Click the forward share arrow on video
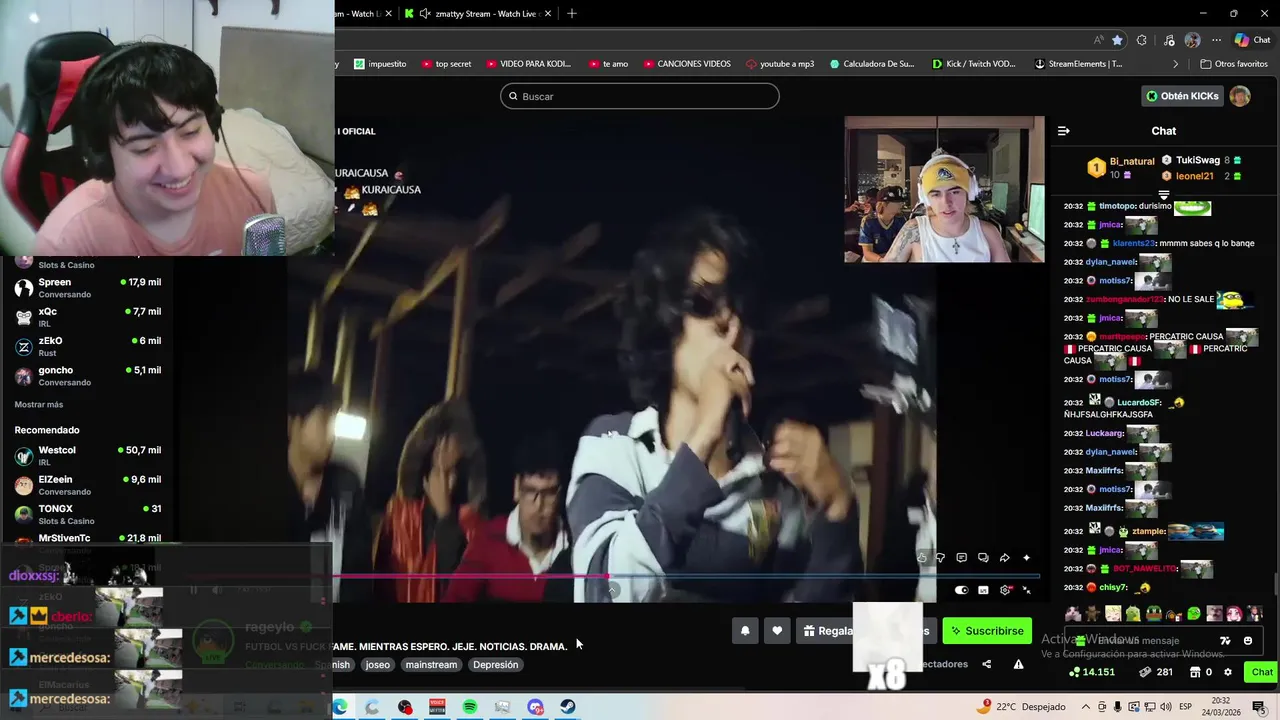The image size is (1280, 720). click(1004, 558)
